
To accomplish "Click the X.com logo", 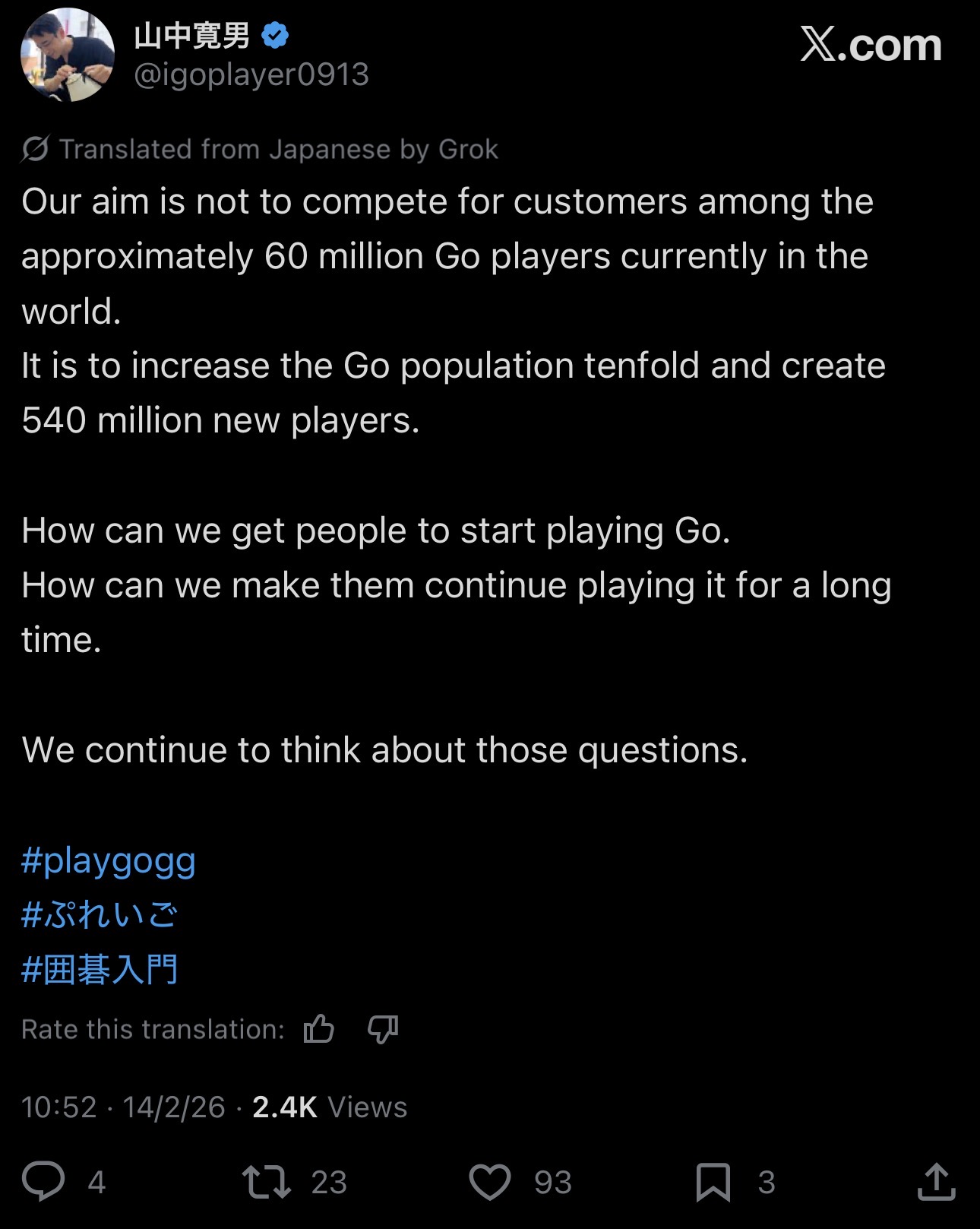I will click(x=871, y=46).
